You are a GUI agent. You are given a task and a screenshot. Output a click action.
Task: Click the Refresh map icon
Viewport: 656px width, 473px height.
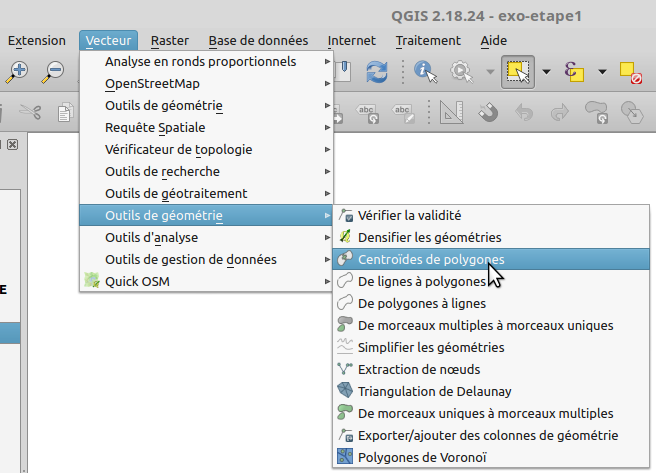tap(377, 71)
